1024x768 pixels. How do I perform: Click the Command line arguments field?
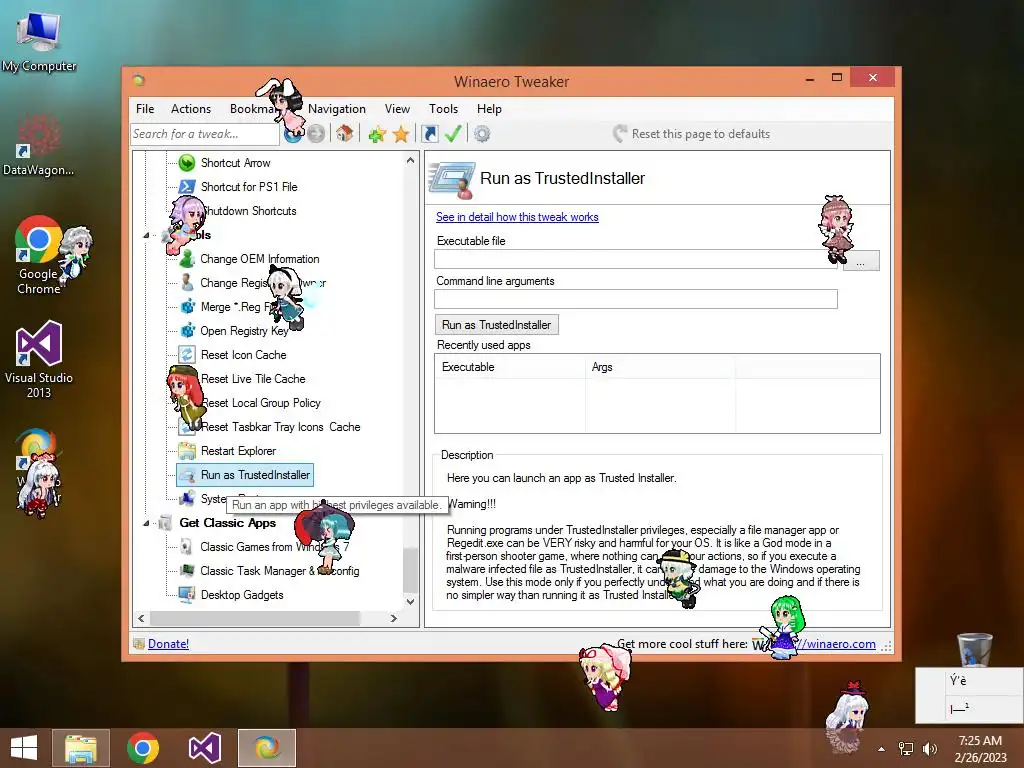(635, 299)
